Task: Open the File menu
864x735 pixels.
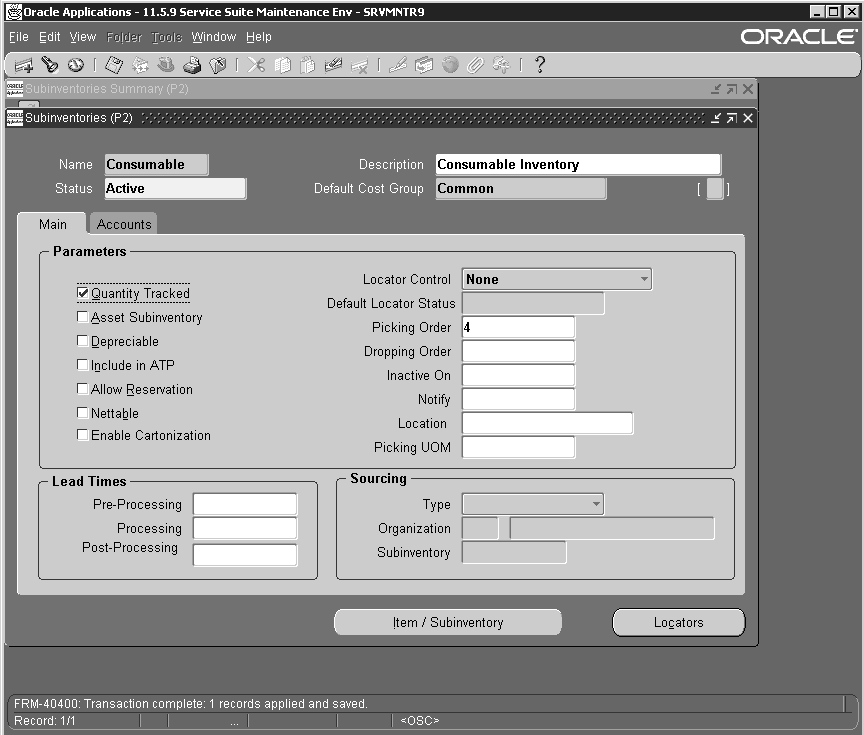Action: [x=19, y=37]
